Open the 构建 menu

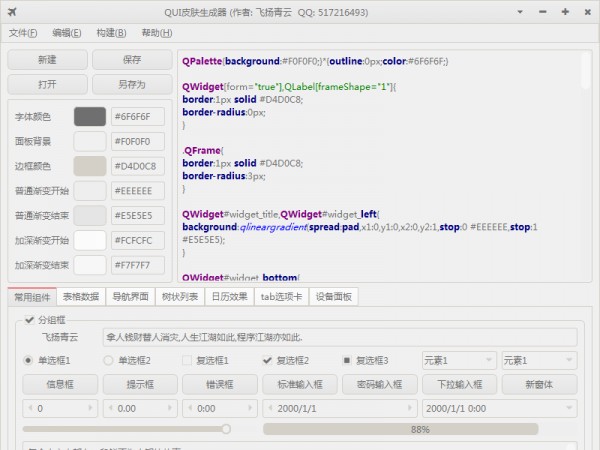tap(109, 33)
